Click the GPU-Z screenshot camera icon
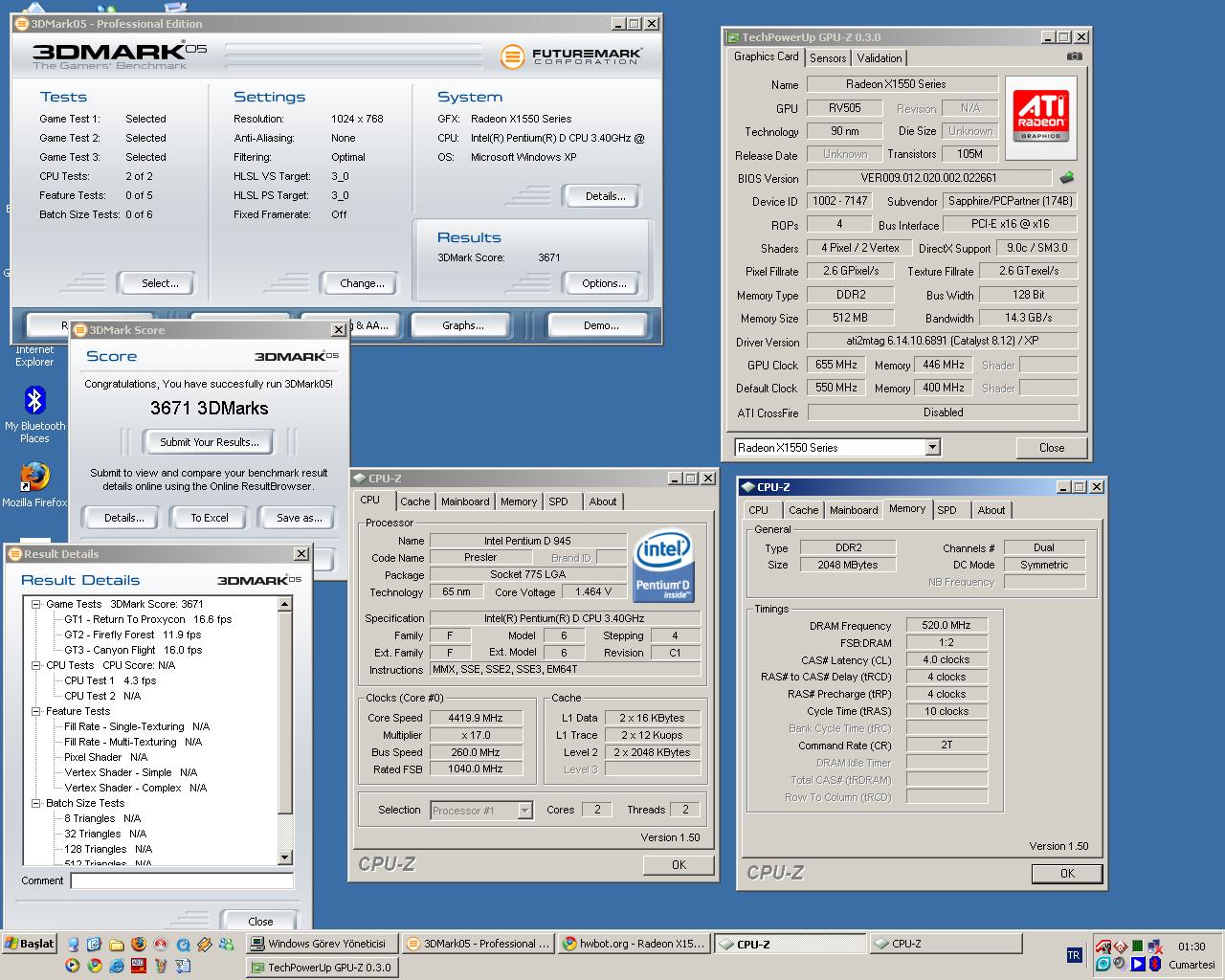This screenshot has width=1225, height=980. (x=1075, y=57)
